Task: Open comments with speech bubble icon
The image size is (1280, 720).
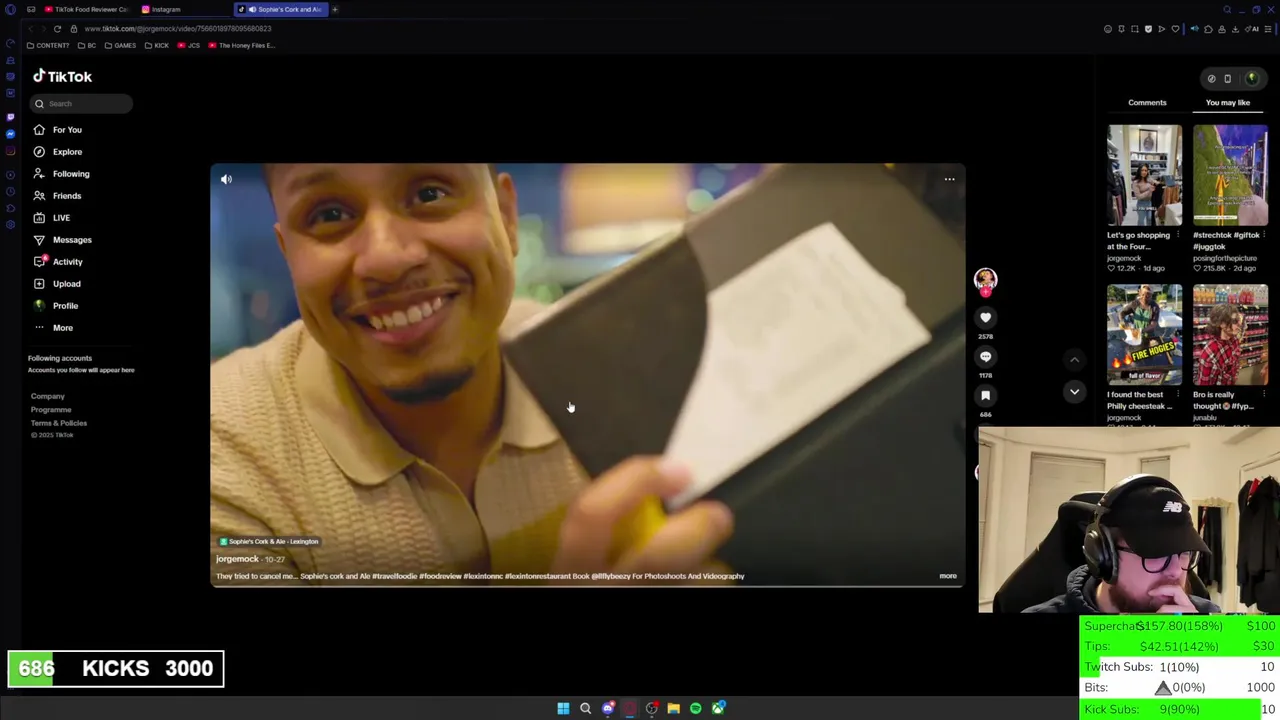Action: pos(985,356)
